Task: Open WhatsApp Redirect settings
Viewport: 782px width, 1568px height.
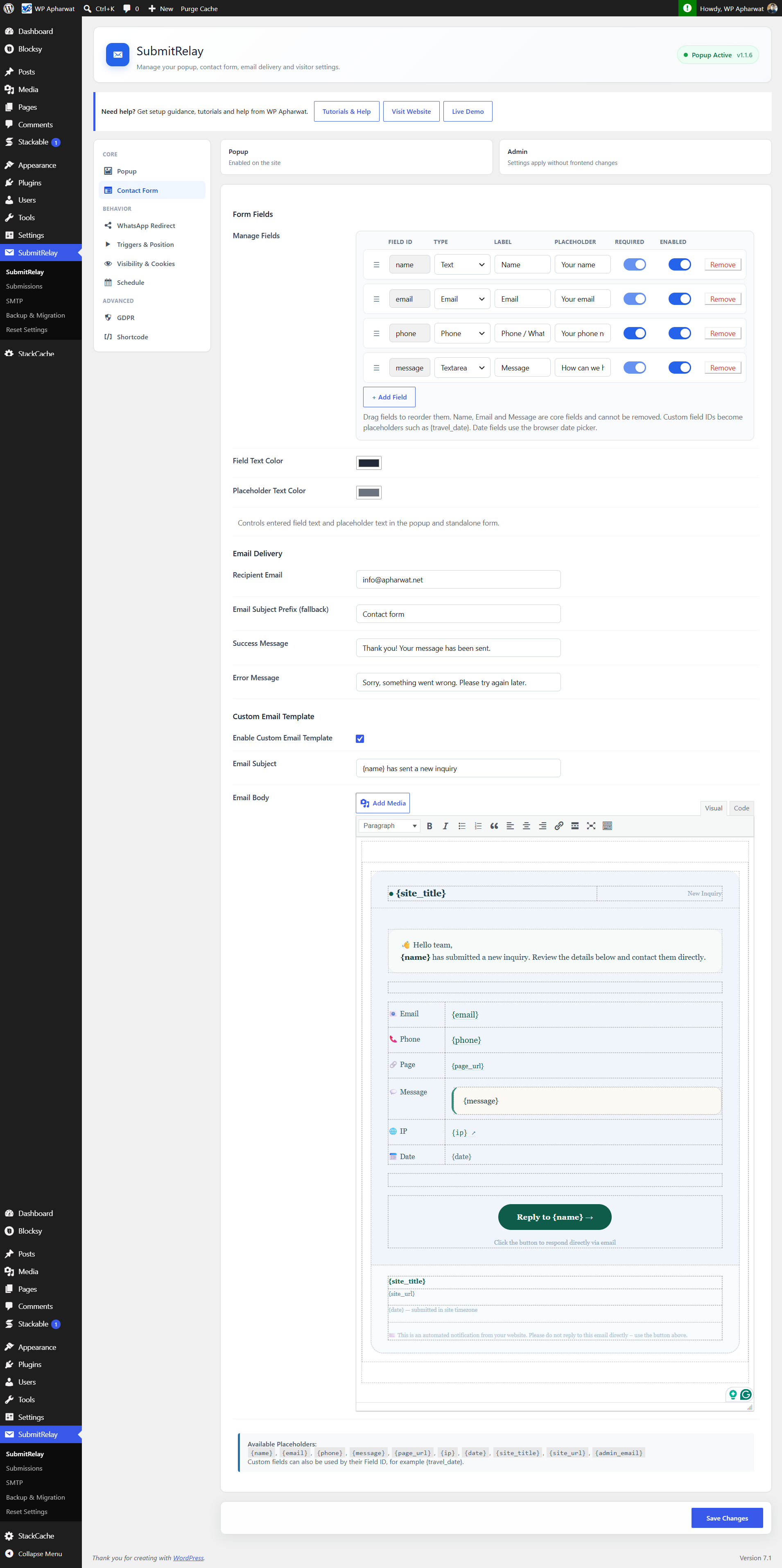Action: (152, 226)
